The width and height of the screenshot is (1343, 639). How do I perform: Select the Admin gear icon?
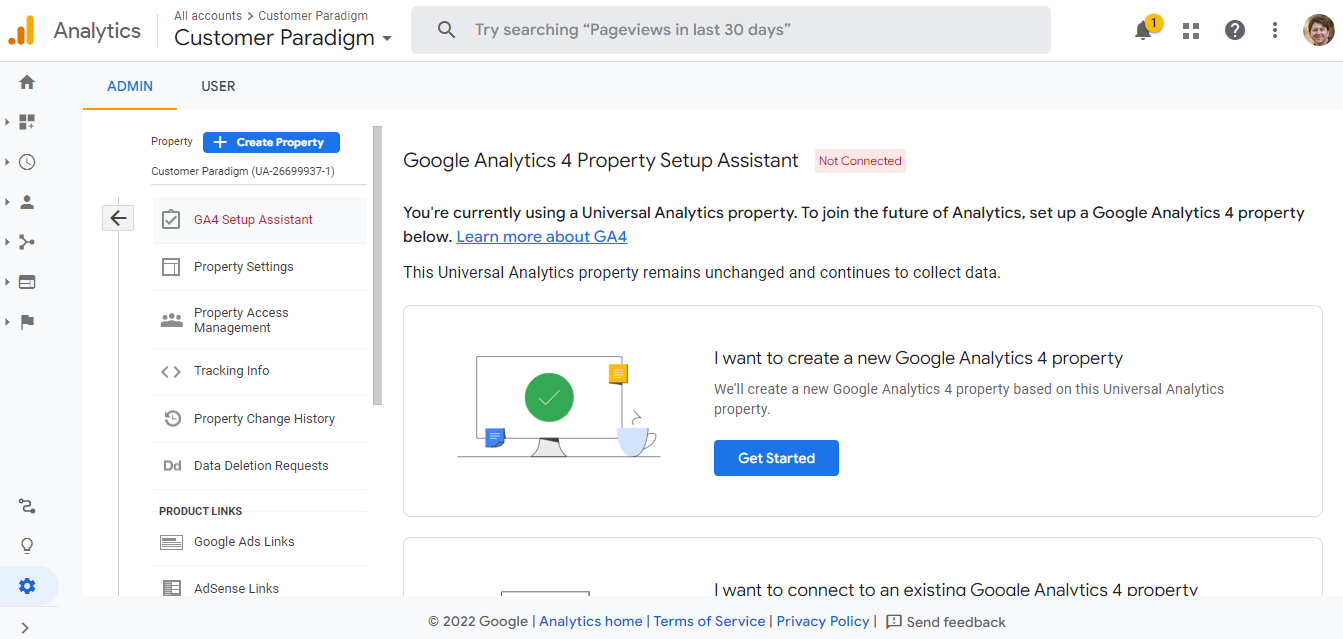pyautogui.click(x=26, y=586)
